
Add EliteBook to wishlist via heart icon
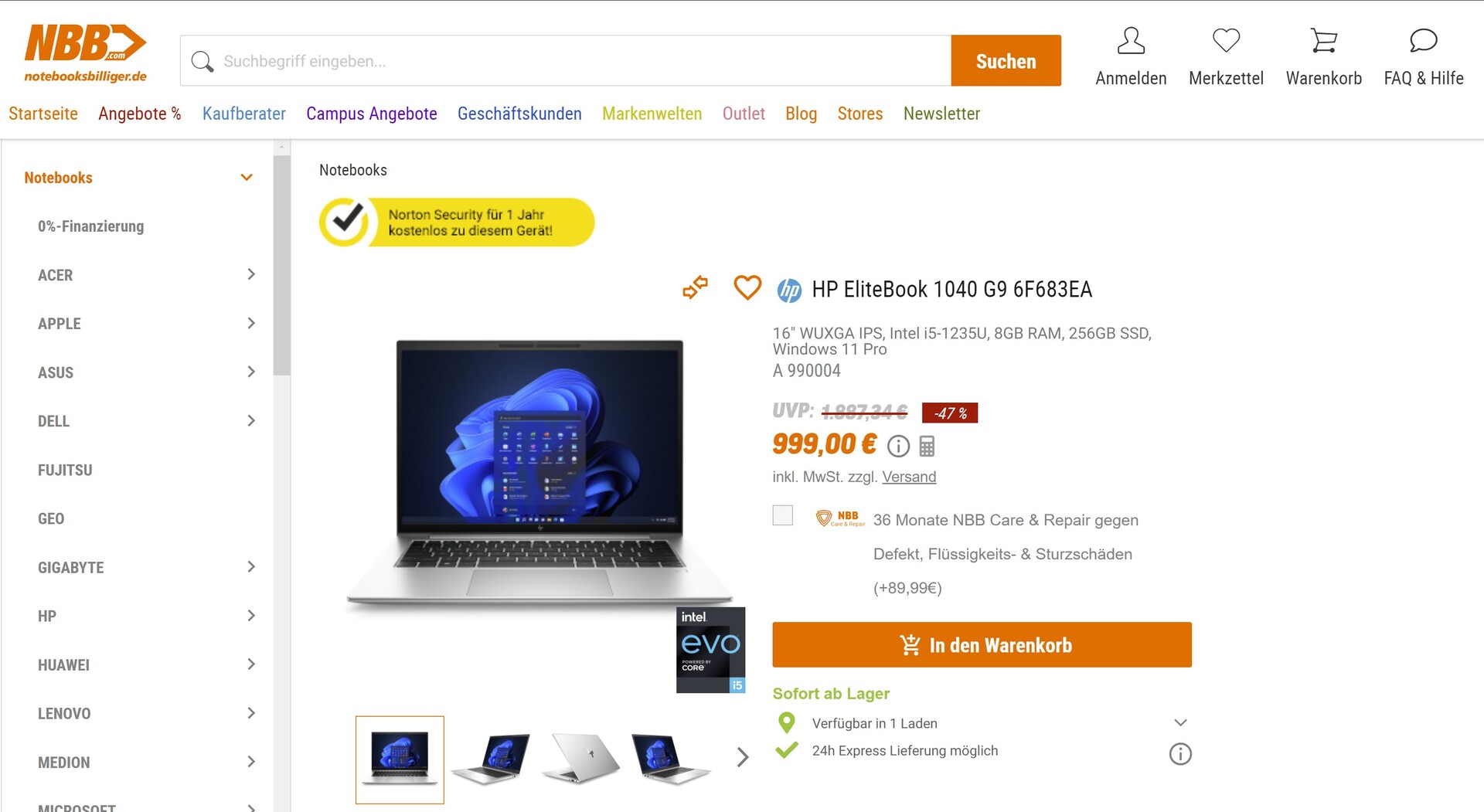[747, 287]
